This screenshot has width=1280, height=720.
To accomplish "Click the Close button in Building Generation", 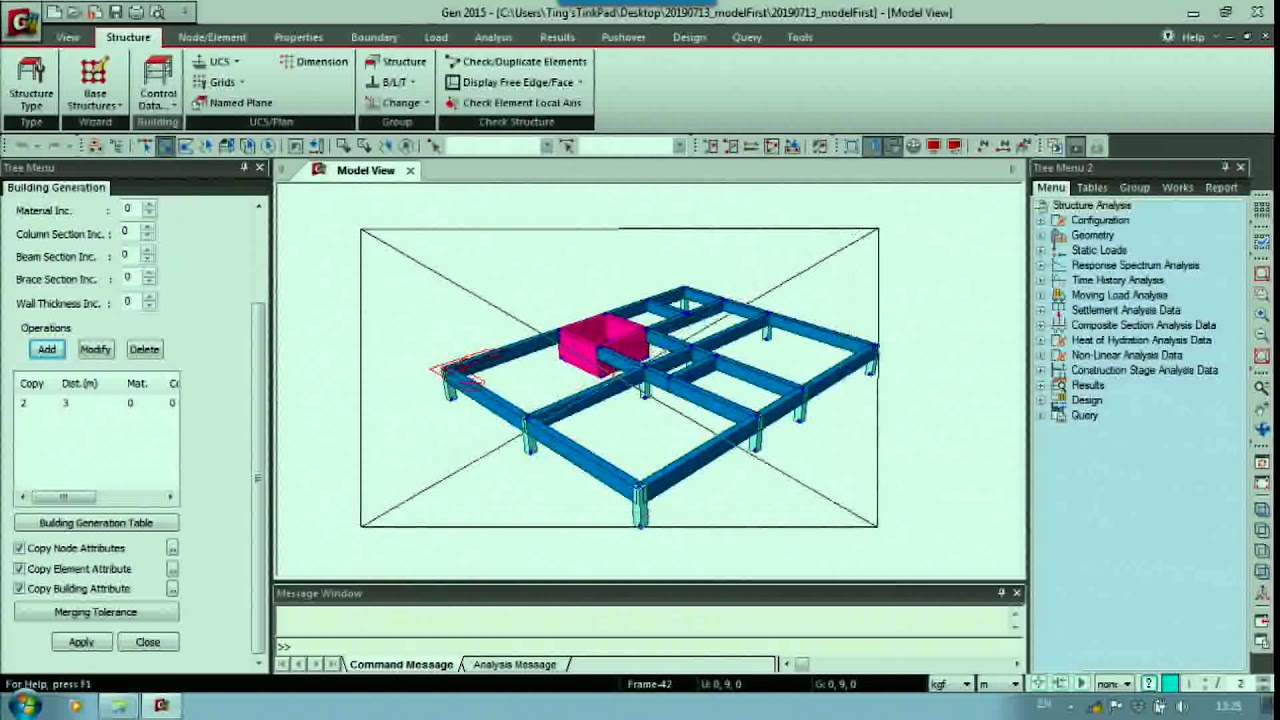I will click(x=148, y=642).
